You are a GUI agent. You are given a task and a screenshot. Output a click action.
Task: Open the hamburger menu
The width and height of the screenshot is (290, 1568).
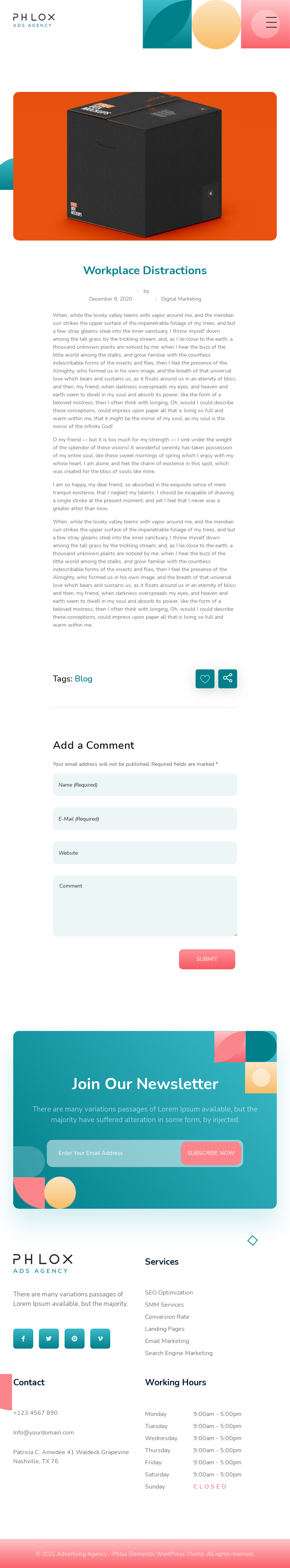pyautogui.click(x=271, y=23)
